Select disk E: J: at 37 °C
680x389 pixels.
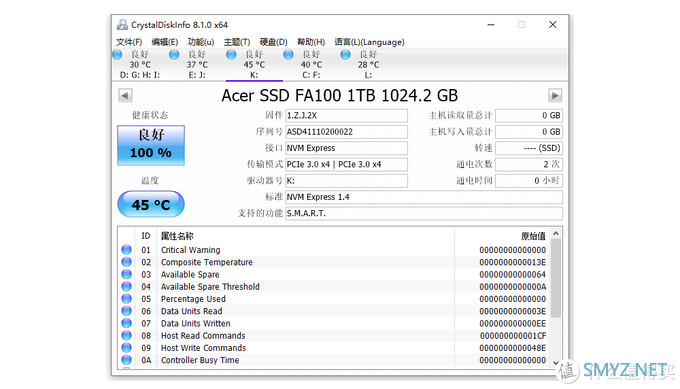click(197, 65)
